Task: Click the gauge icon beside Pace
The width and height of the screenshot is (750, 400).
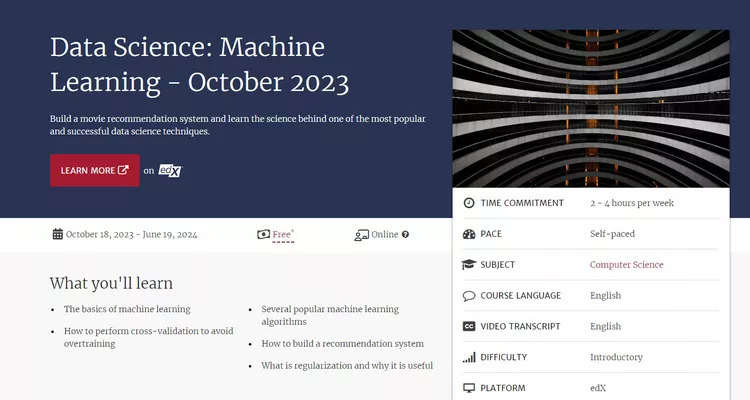Action: [469, 234]
